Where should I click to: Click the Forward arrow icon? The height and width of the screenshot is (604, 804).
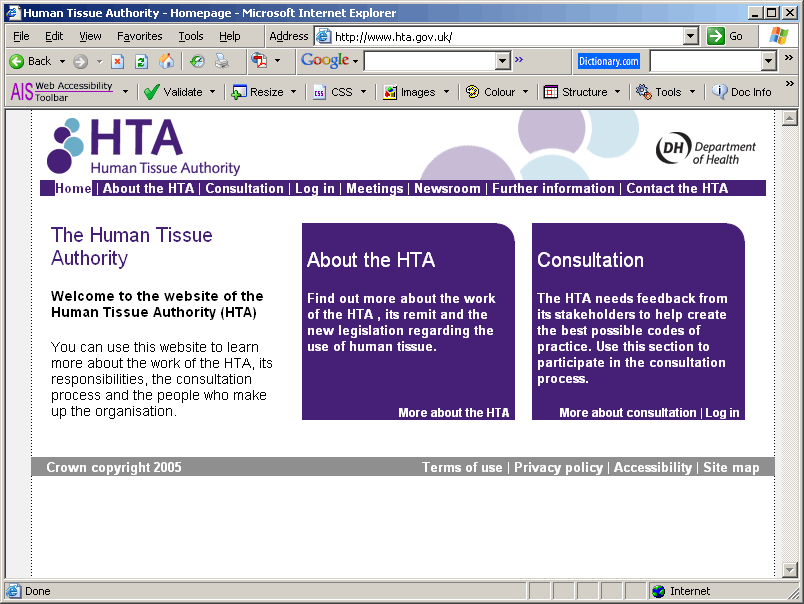[80, 62]
